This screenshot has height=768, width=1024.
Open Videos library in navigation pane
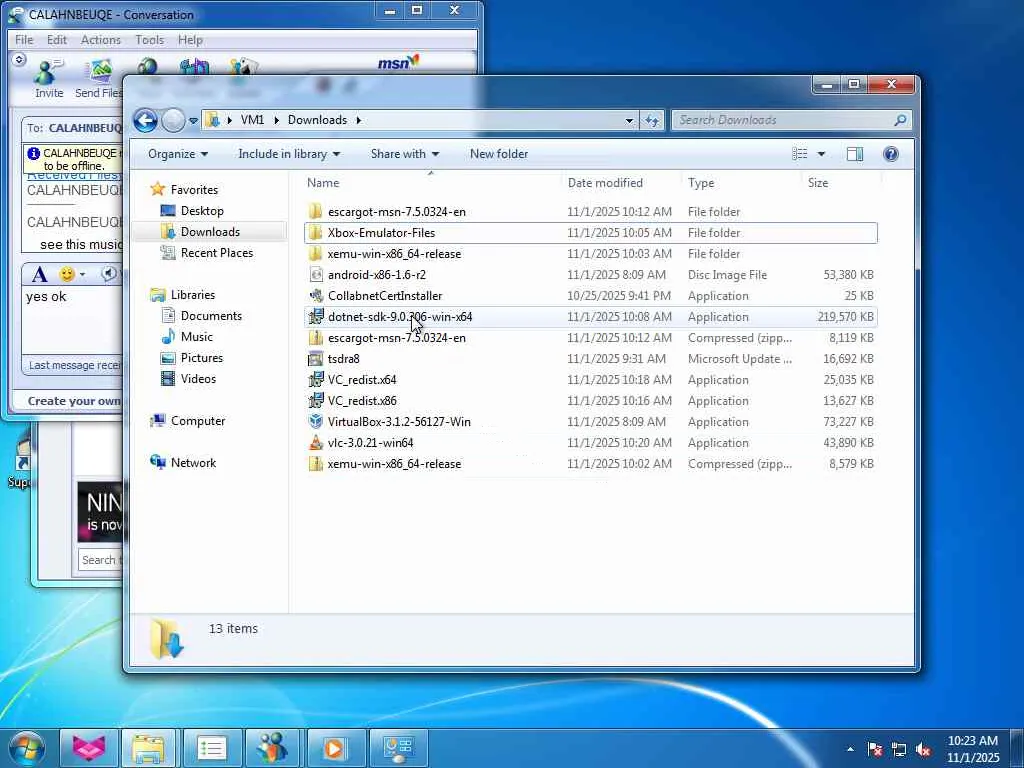coord(198,379)
